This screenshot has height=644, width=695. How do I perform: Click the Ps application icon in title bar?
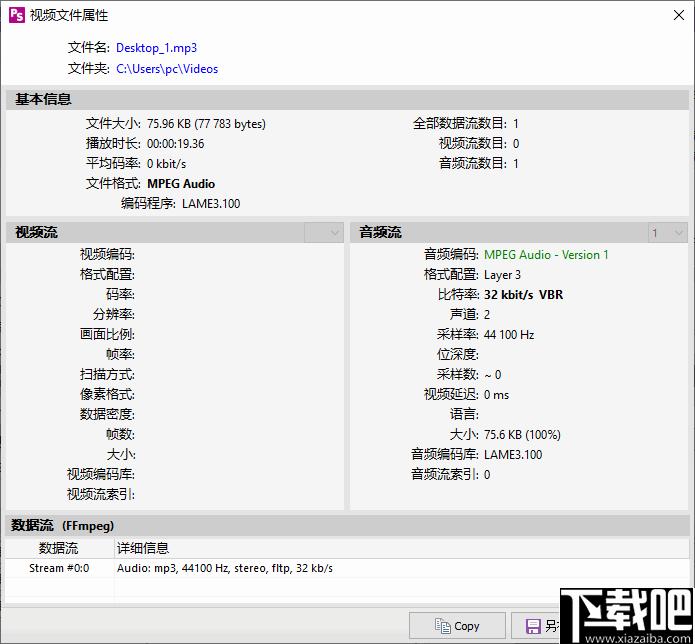[17, 15]
